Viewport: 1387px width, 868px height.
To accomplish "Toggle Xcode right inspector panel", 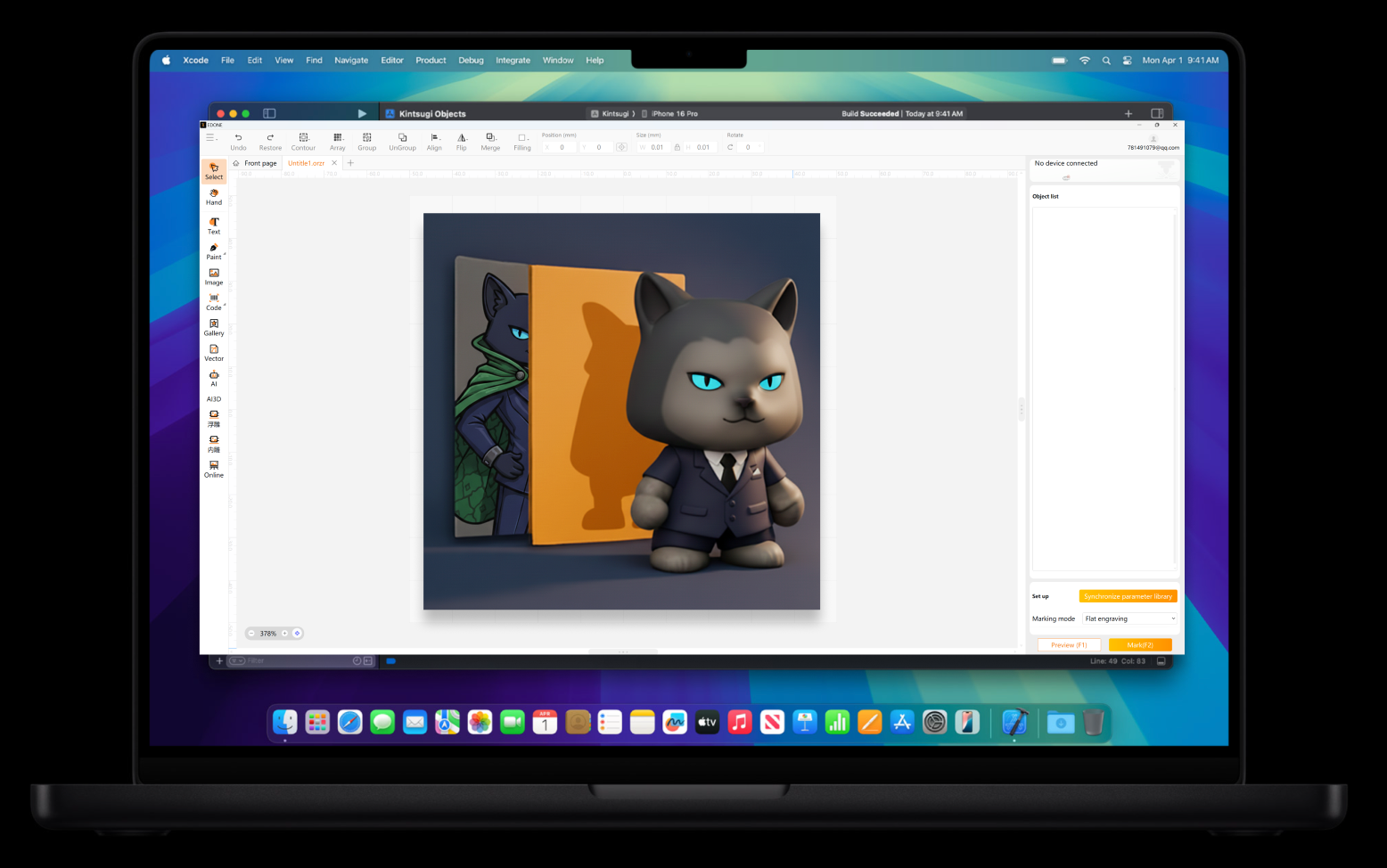I will pyautogui.click(x=1157, y=113).
